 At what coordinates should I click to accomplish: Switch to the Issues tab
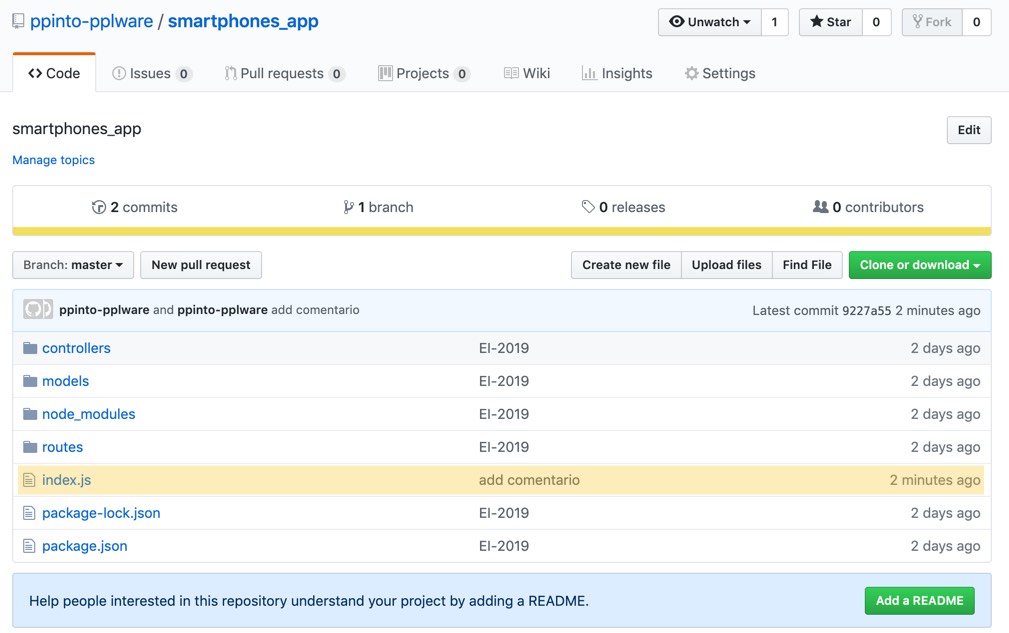point(151,73)
